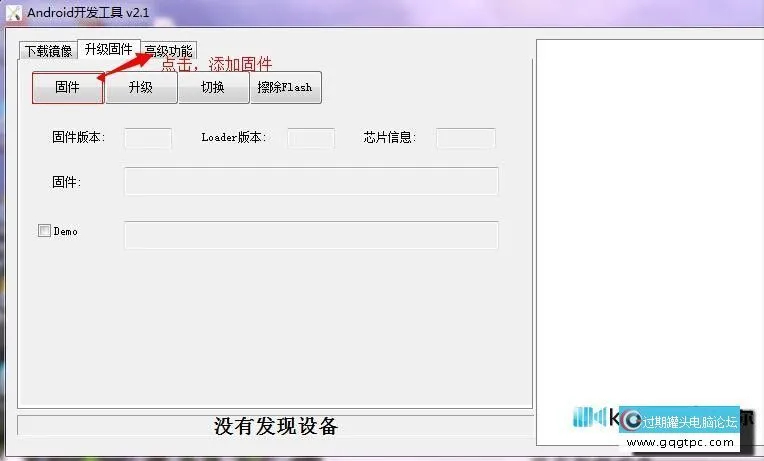
Task: Click the Android开发工具 v2.1 window title
Action: (88, 13)
